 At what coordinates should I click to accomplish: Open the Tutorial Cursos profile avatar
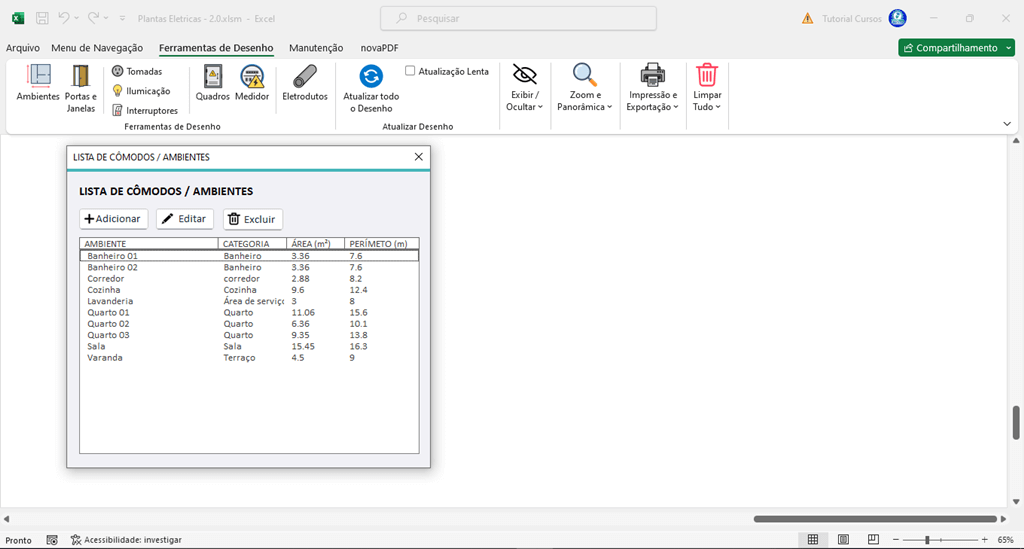tap(898, 18)
